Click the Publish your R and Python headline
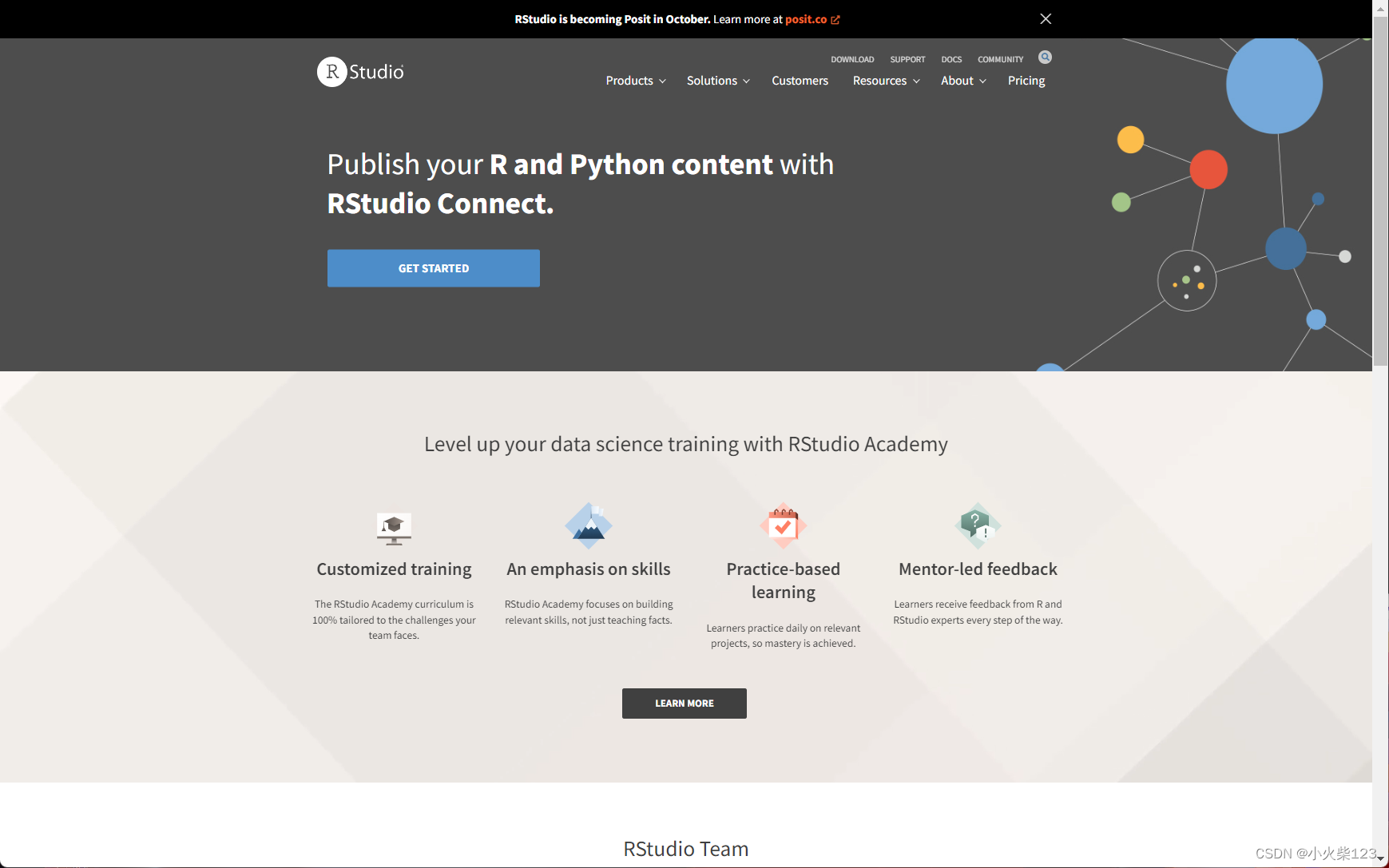This screenshot has width=1389, height=868. click(581, 184)
